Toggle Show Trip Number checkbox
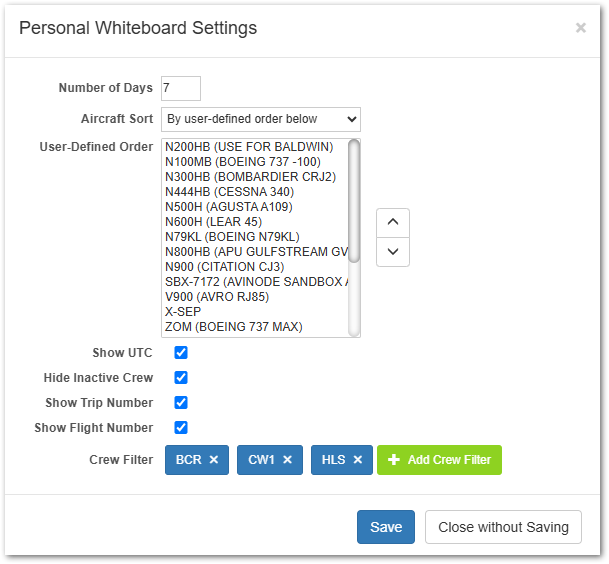 pyautogui.click(x=181, y=403)
